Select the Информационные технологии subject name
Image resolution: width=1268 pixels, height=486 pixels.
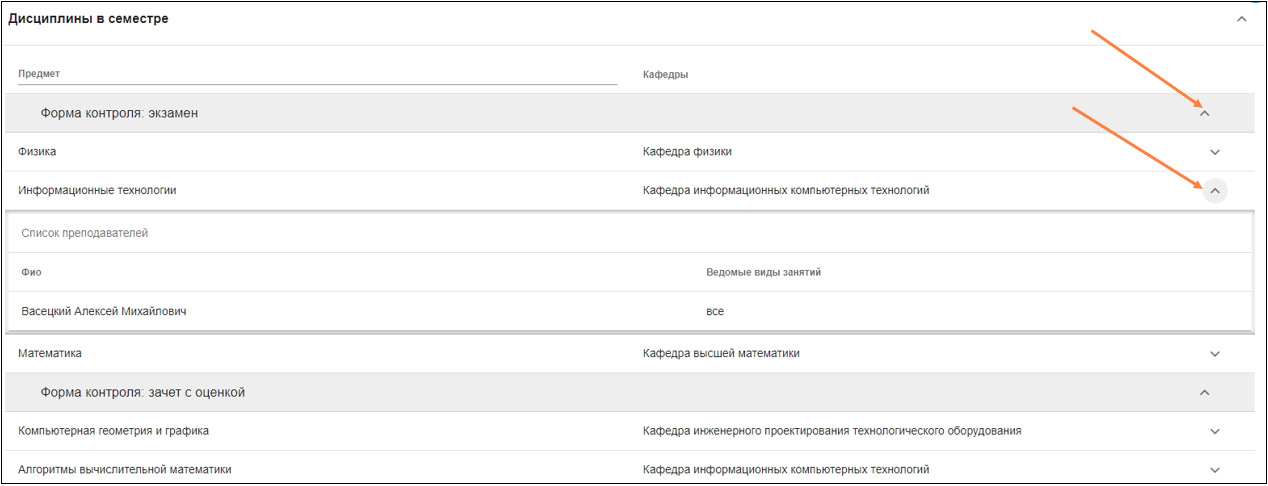97,190
